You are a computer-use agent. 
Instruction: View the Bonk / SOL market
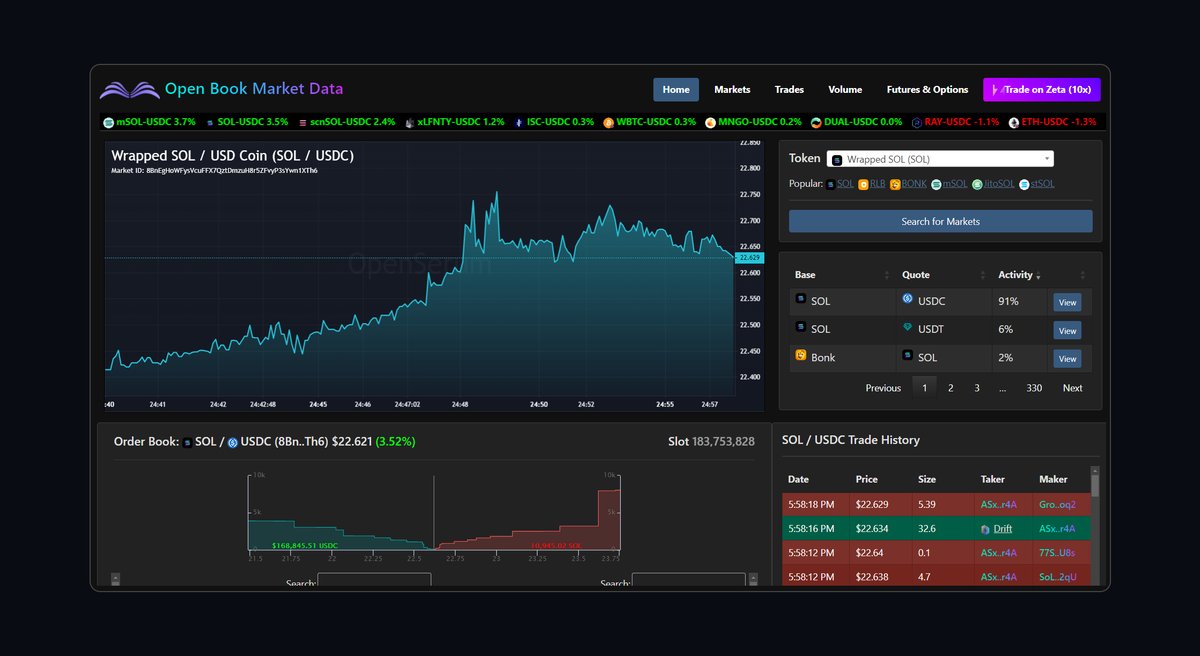1067,358
